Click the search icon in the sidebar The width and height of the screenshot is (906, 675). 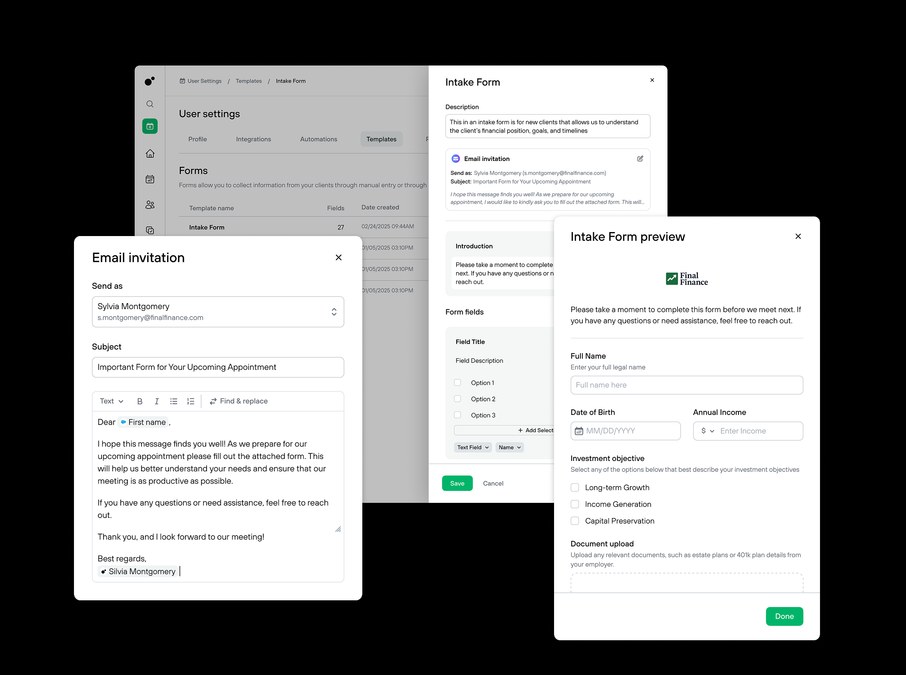coord(150,104)
